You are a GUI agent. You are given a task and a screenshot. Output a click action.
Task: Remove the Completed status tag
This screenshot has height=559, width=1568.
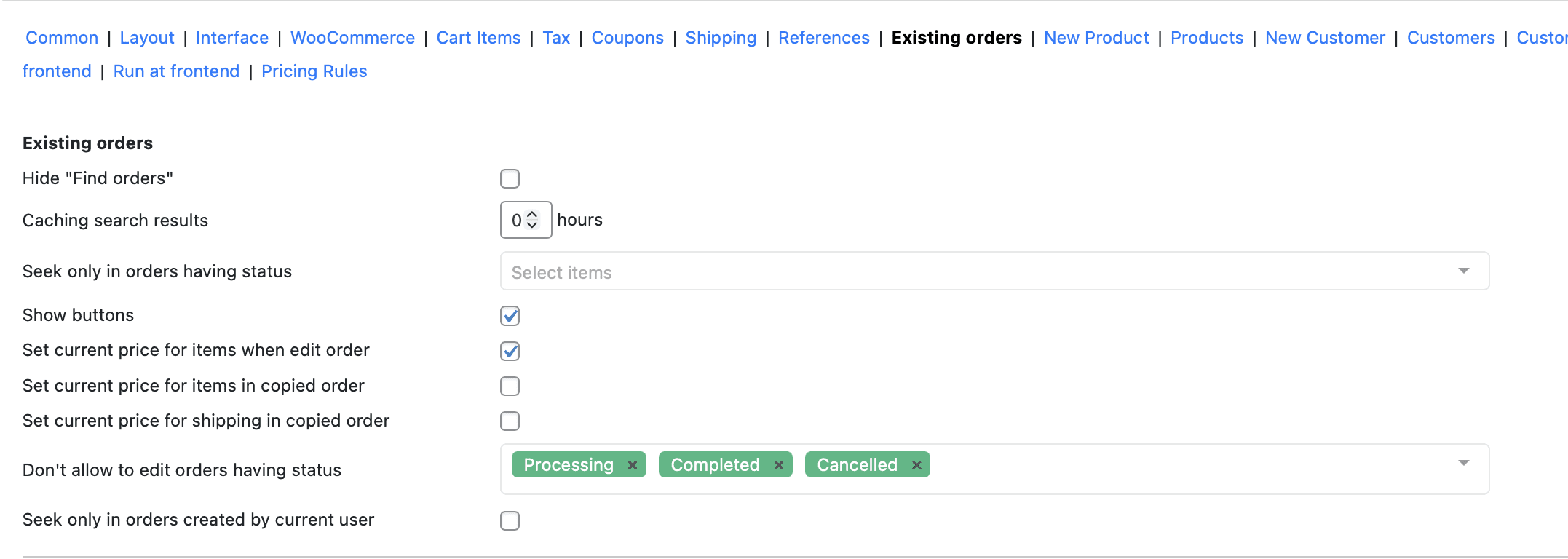[778, 464]
